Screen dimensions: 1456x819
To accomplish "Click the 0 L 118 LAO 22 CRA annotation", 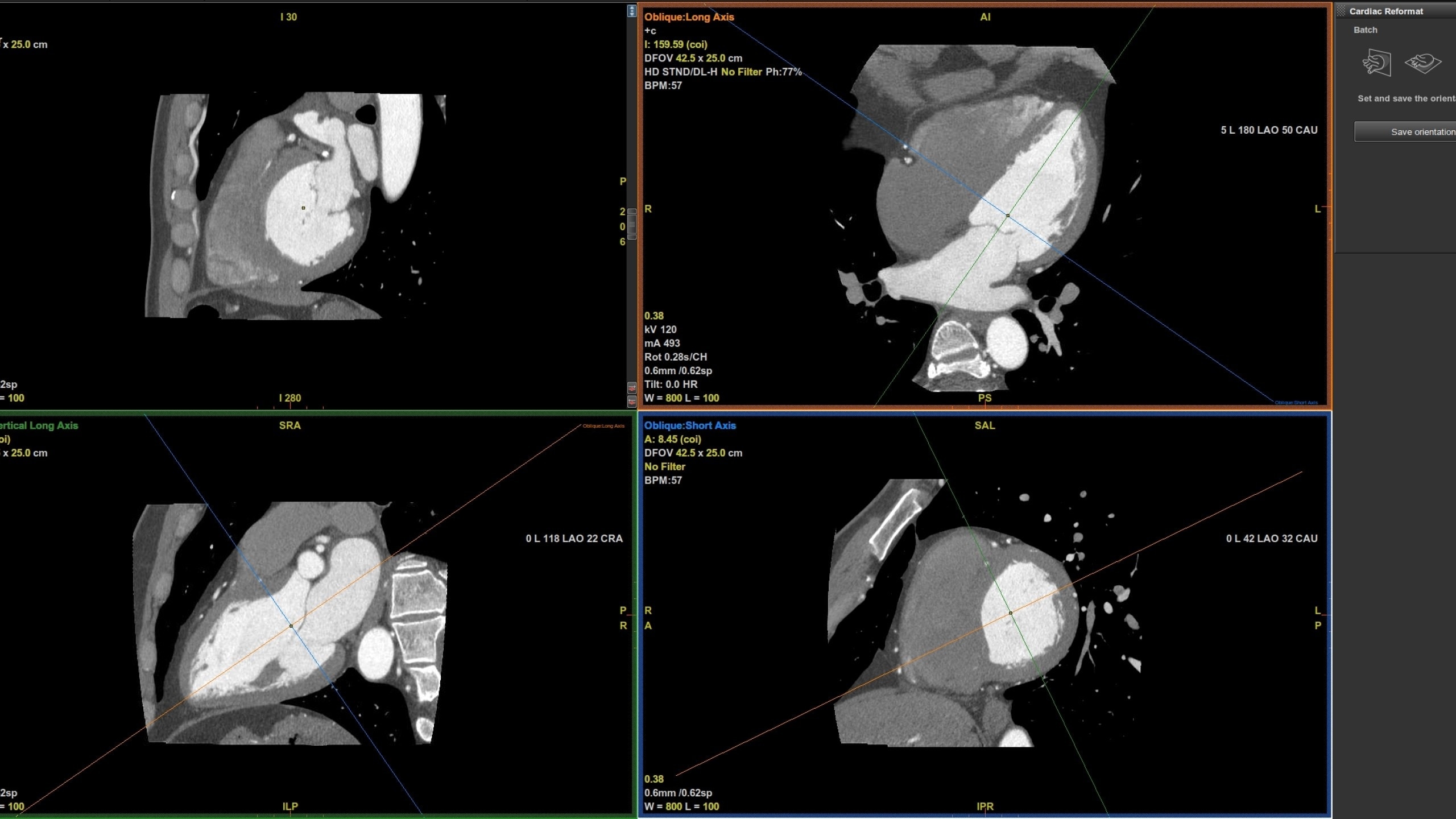I will pos(574,539).
